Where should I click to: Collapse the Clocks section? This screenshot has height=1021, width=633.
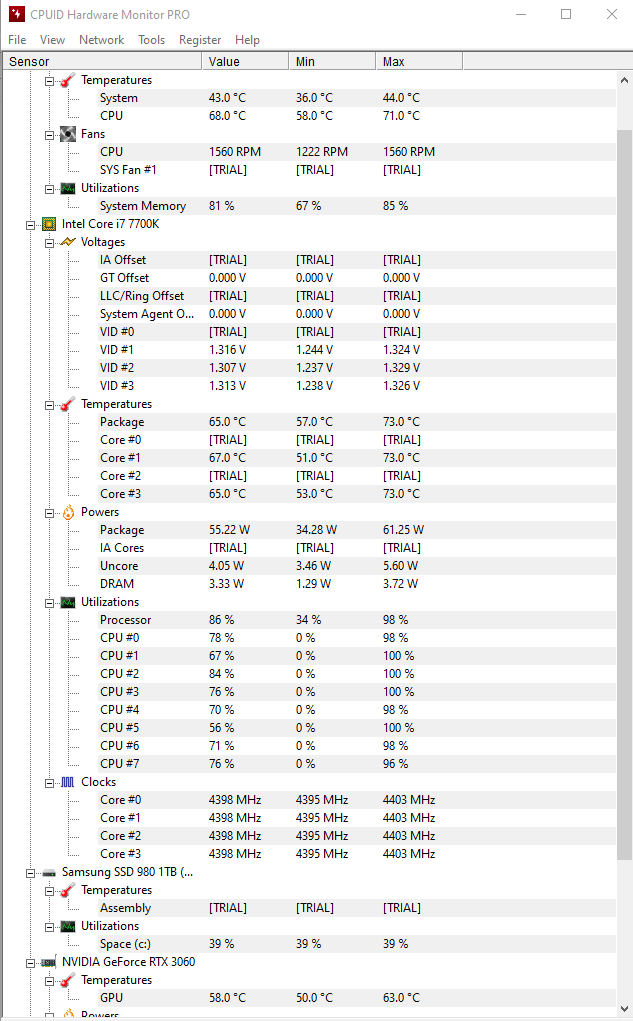click(x=49, y=783)
